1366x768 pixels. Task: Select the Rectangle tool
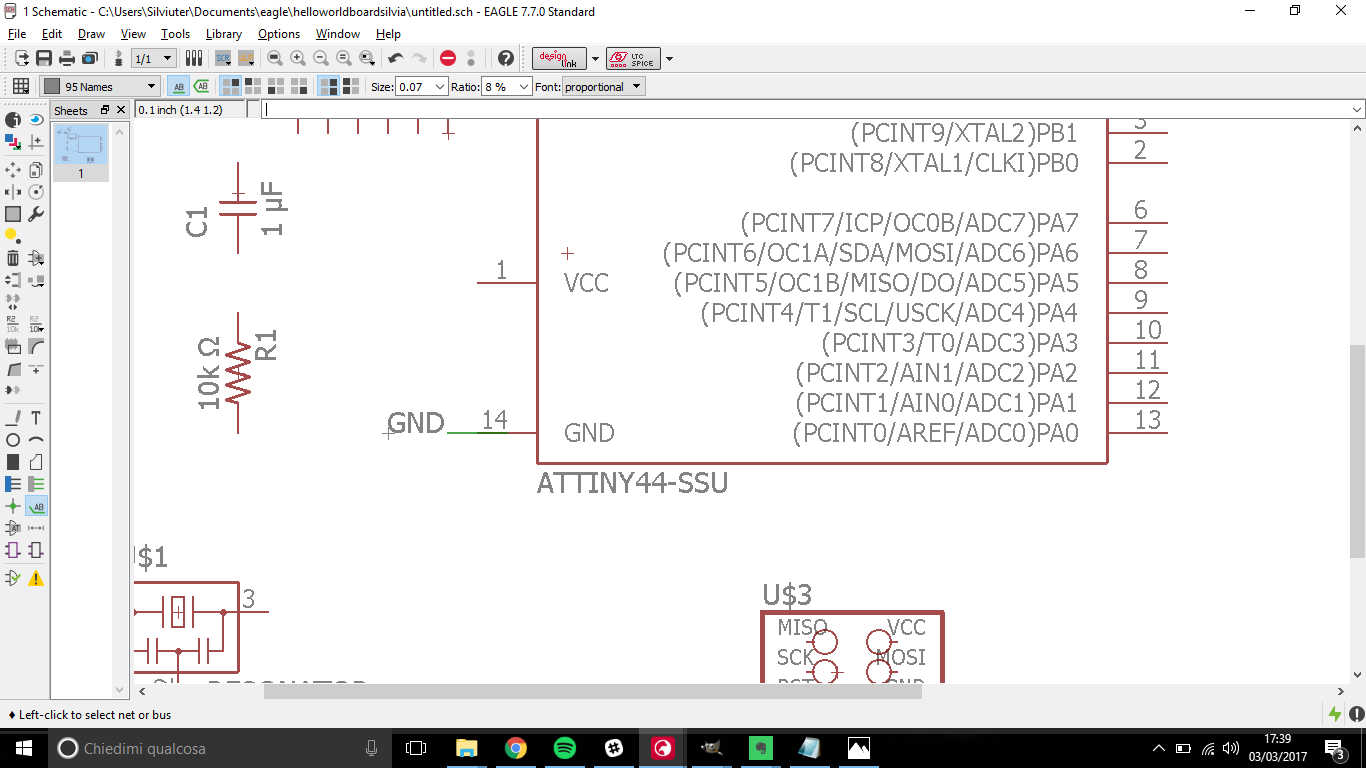(13, 462)
